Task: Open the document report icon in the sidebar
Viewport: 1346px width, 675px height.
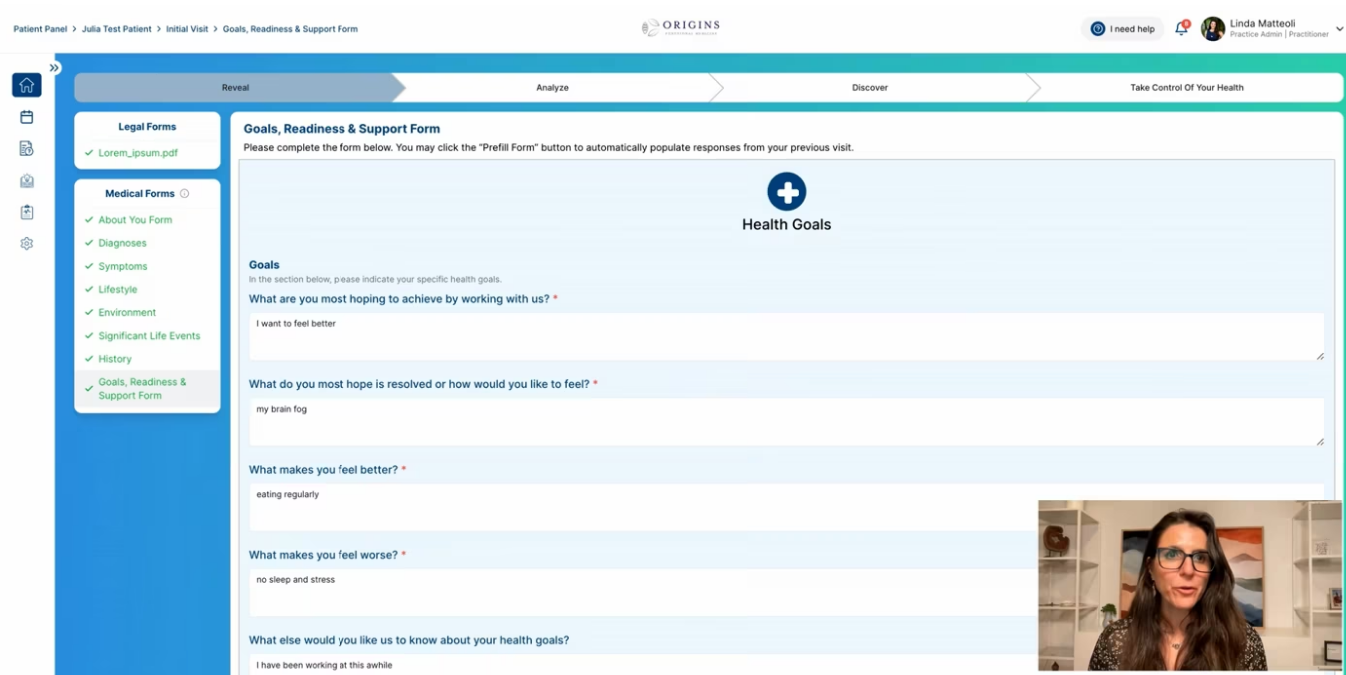Action: click(27, 149)
